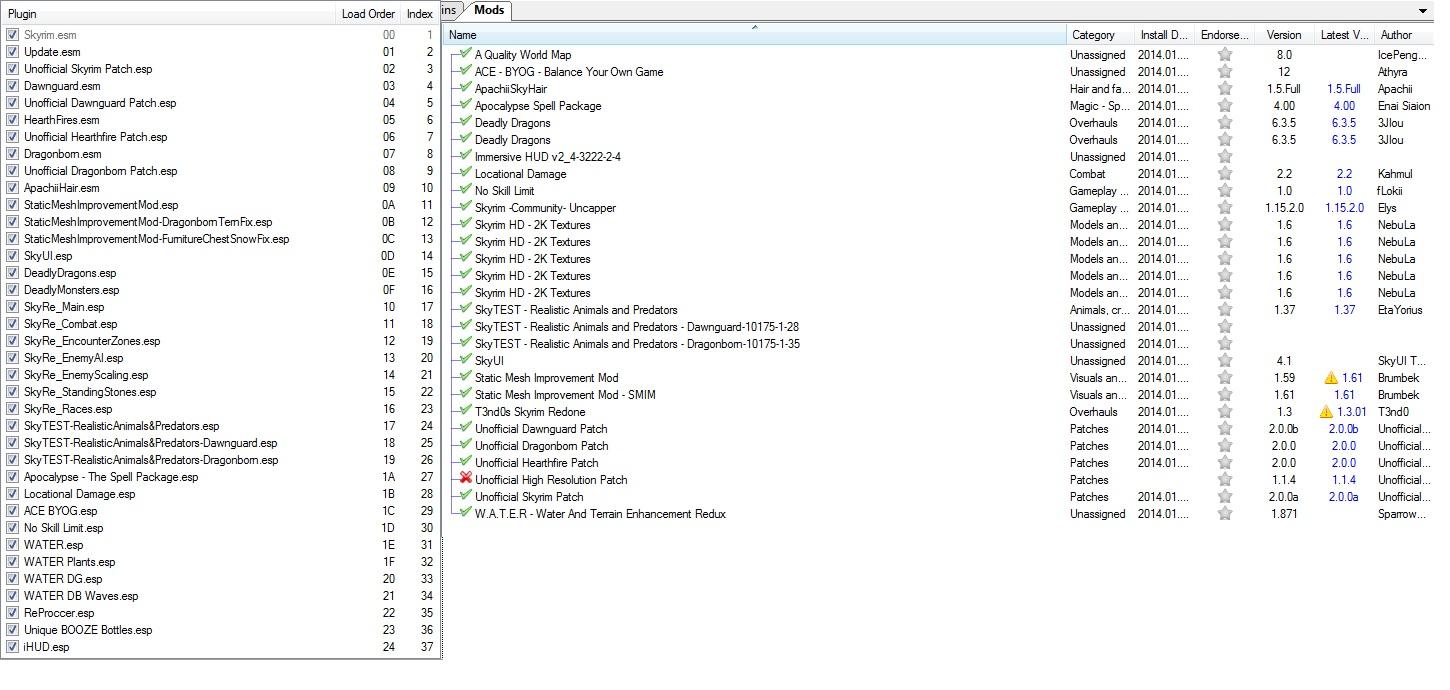Click the endorse star for T3nd0s Skyrim Redone
The image size is (1450, 690).
coord(1224,412)
